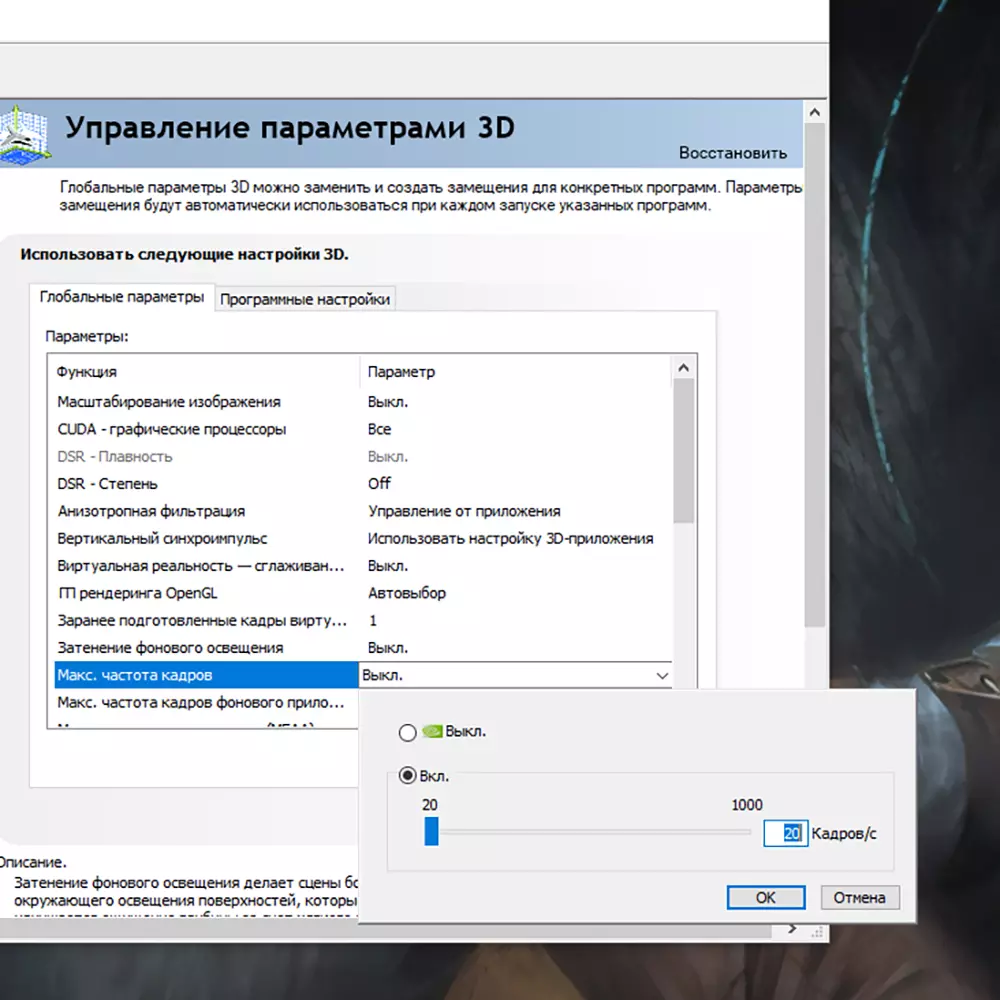Click the window resize grip in corner
1000x1000 pixels.
click(x=817, y=932)
